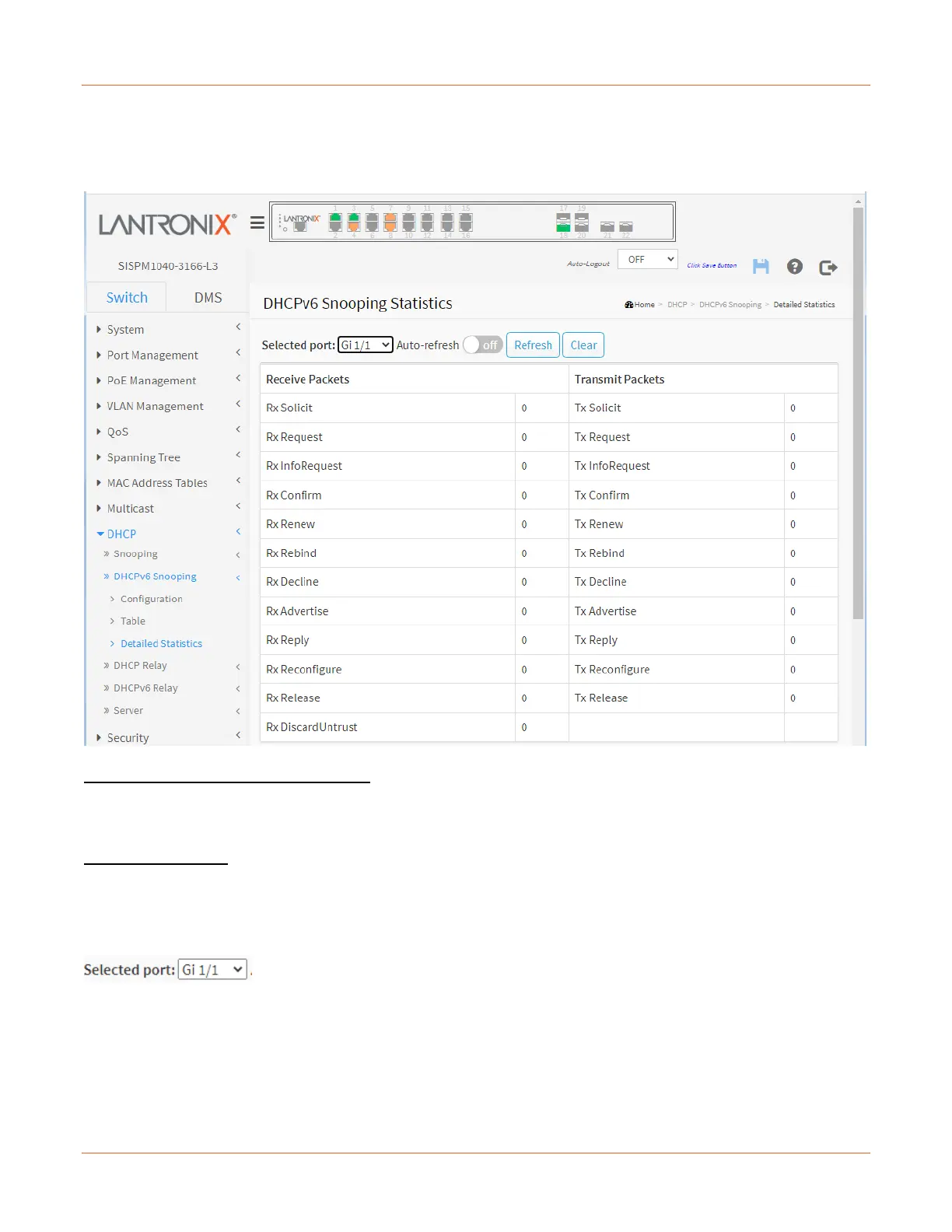Click the Tx Request row label
Image resolution: width=952 pixels, height=1232 pixels.
[602, 437]
